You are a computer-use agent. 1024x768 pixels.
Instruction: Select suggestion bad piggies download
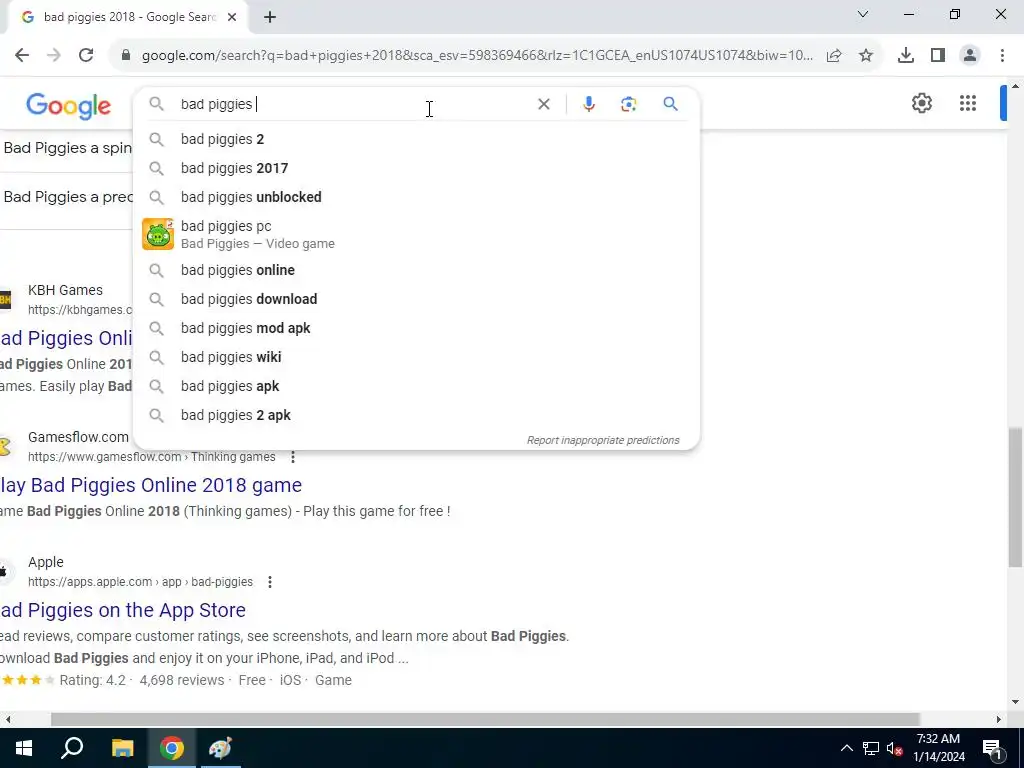[416, 299]
